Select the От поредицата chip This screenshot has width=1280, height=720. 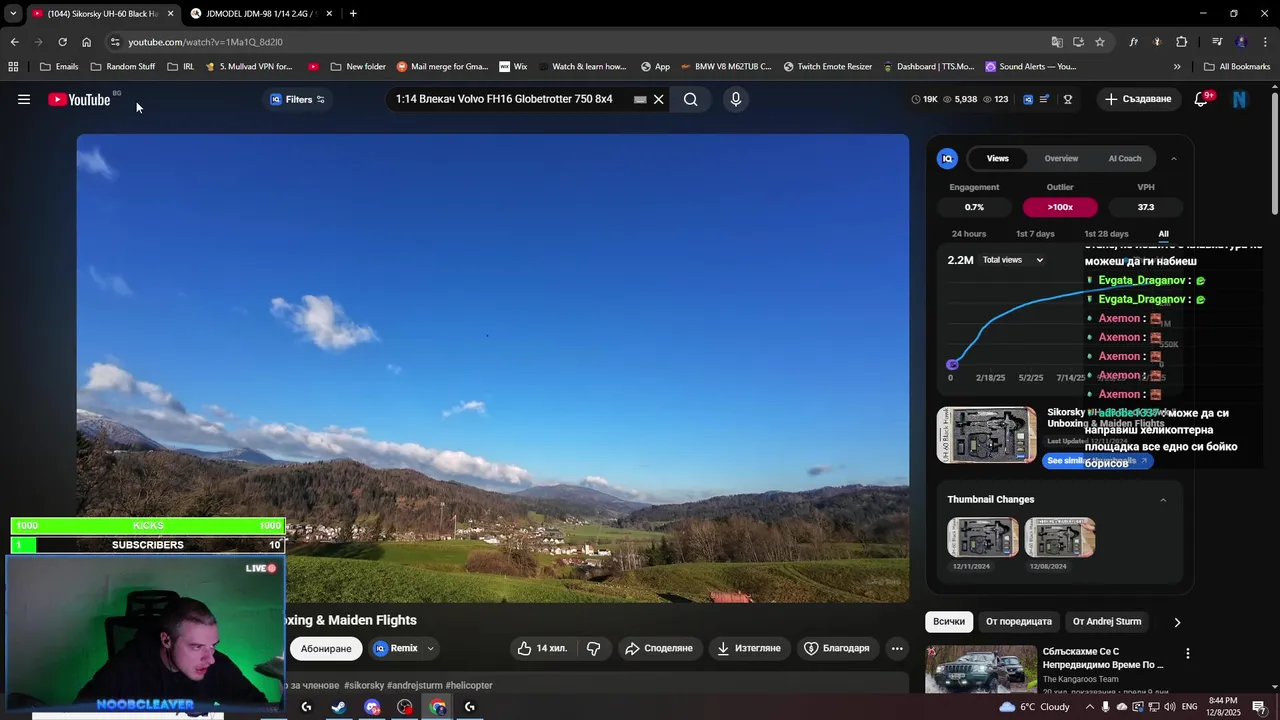pyautogui.click(x=1019, y=621)
